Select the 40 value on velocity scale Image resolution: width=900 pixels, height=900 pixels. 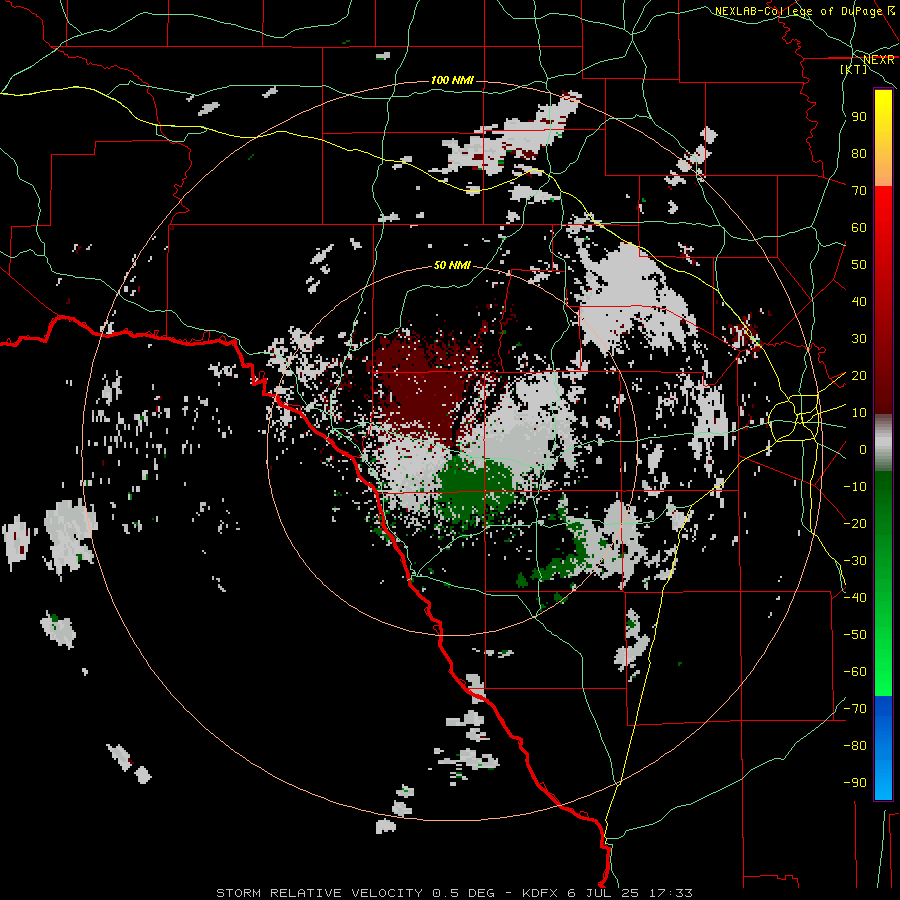click(x=859, y=301)
